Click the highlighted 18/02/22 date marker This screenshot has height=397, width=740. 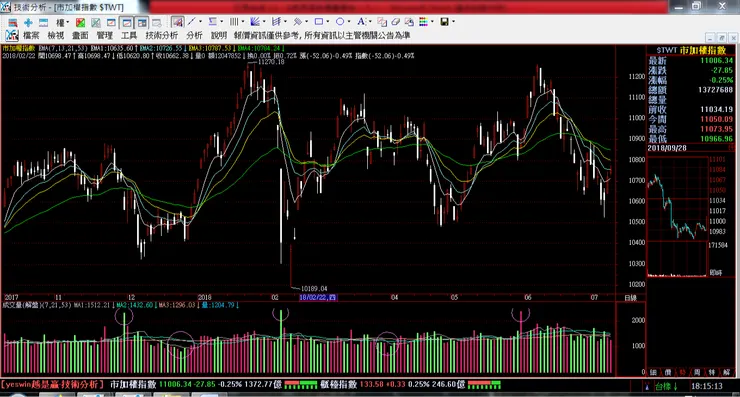point(318,297)
